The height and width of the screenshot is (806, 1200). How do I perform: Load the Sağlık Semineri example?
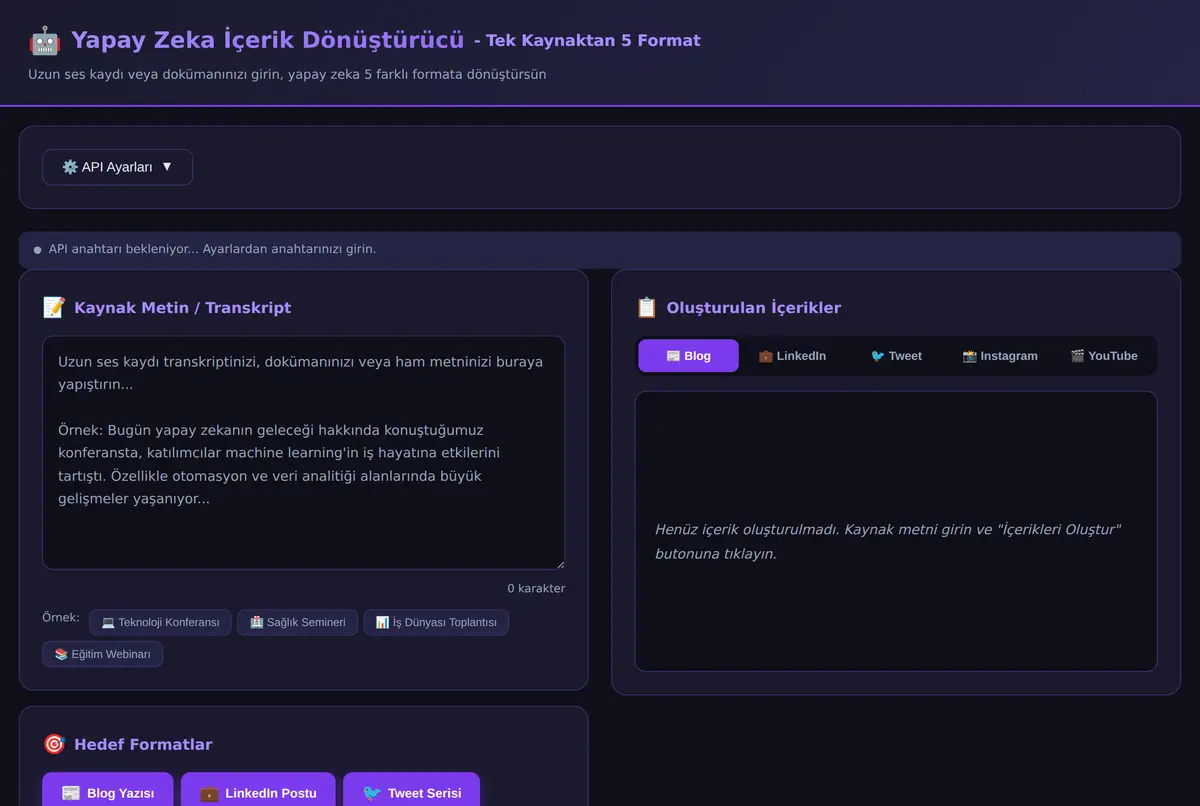(x=297, y=623)
